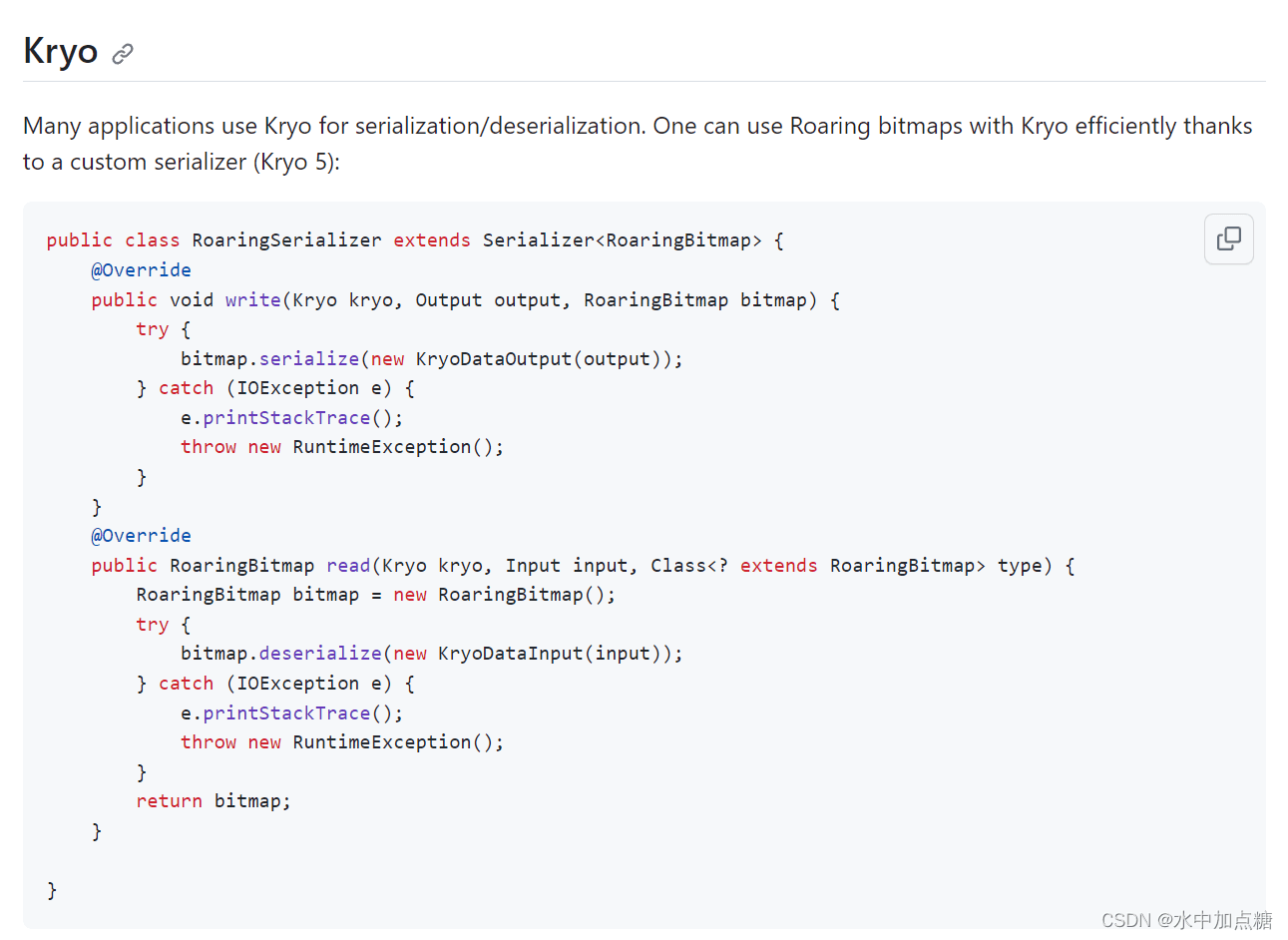Image resolution: width=1288 pixels, height=940 pixels.
Task: Click the first "throw new RuntimeException();" line
Action: click(342, 447)
